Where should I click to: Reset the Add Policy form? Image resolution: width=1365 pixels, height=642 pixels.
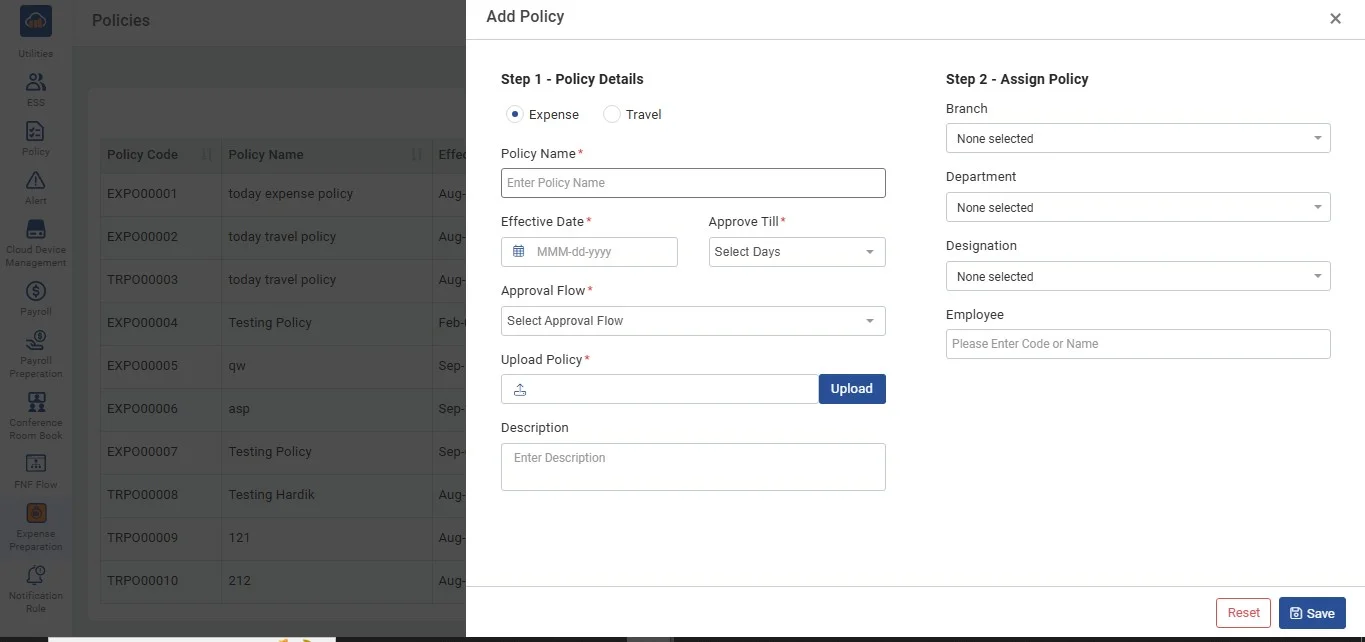[x=1243, y=613]
